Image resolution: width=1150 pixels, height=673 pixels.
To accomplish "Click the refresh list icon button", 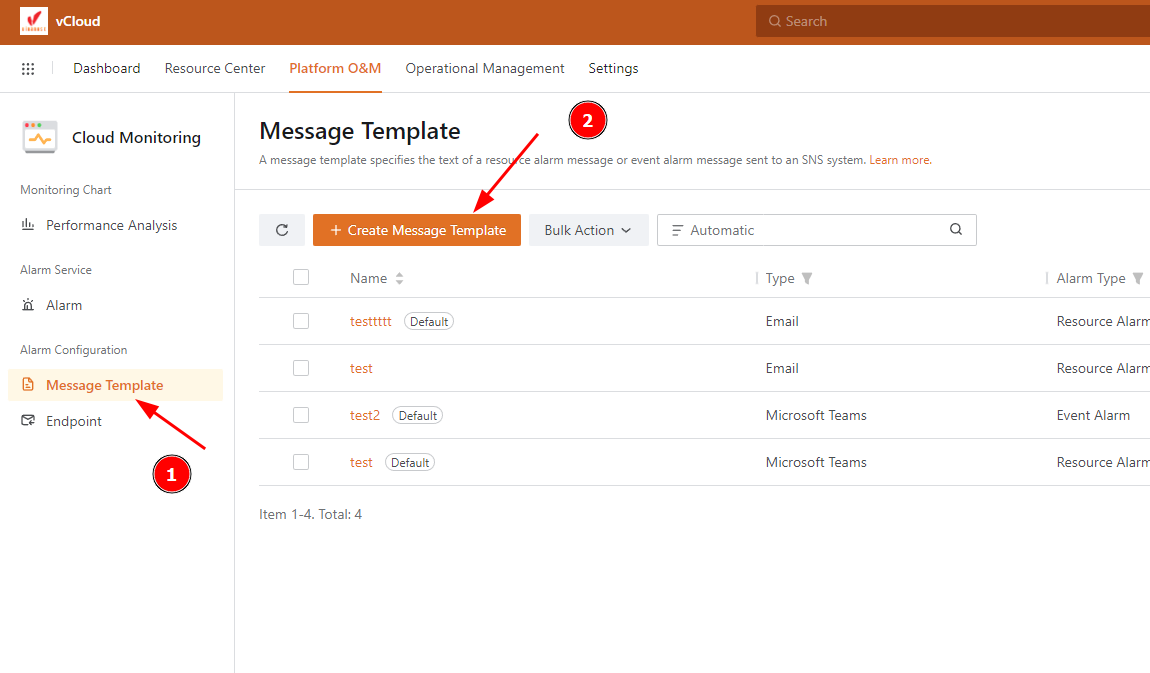I will click(282, 230).
